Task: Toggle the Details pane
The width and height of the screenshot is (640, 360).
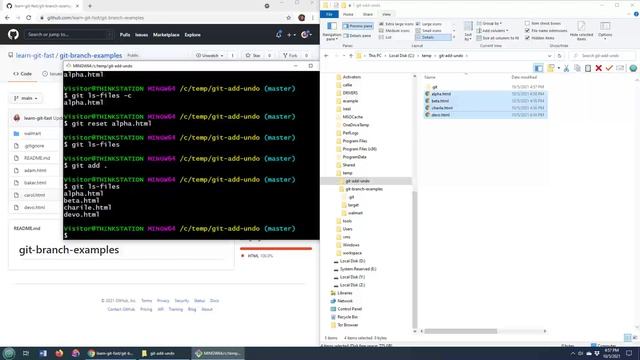Action: [357, 36]
